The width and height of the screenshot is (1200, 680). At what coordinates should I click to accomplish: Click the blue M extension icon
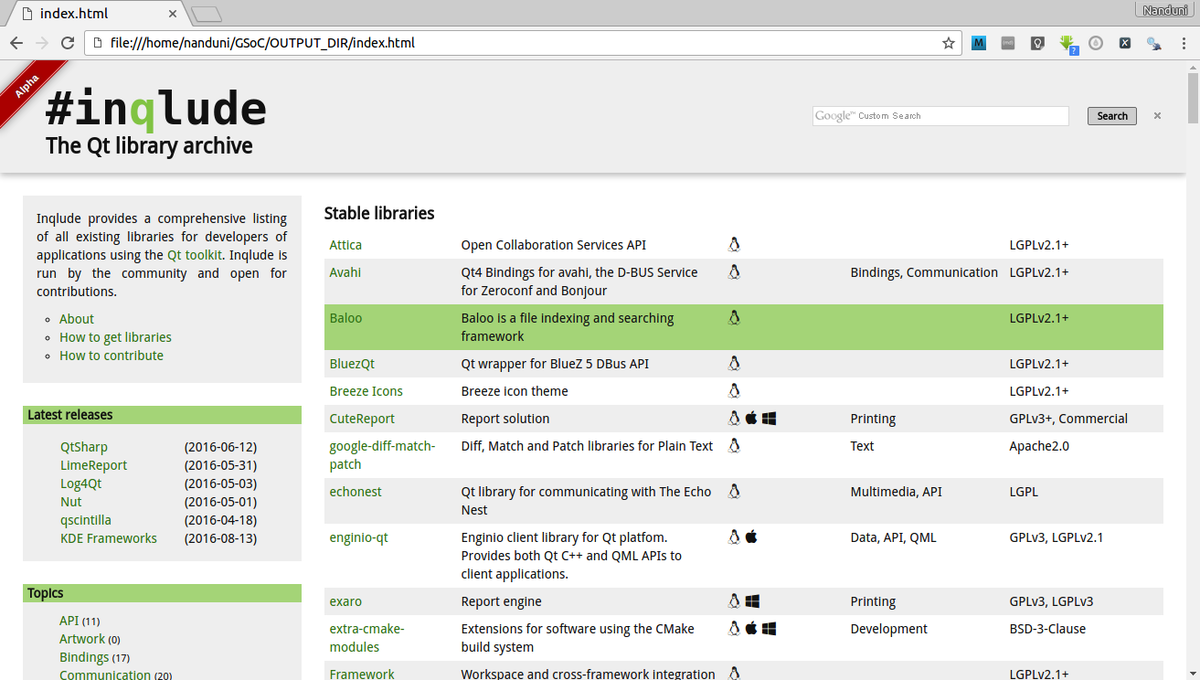[x=979, y=43]
